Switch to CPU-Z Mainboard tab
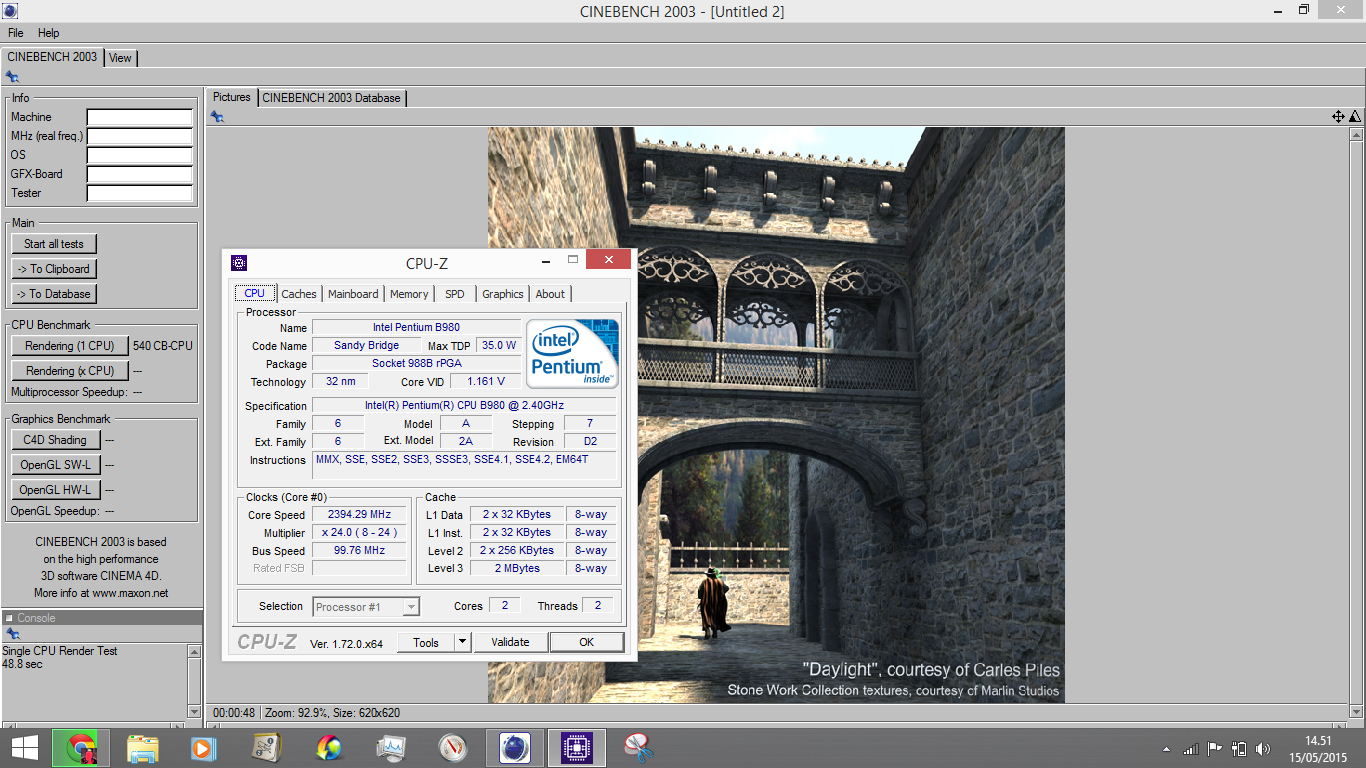1366x768 pixels. pos(354,294)
